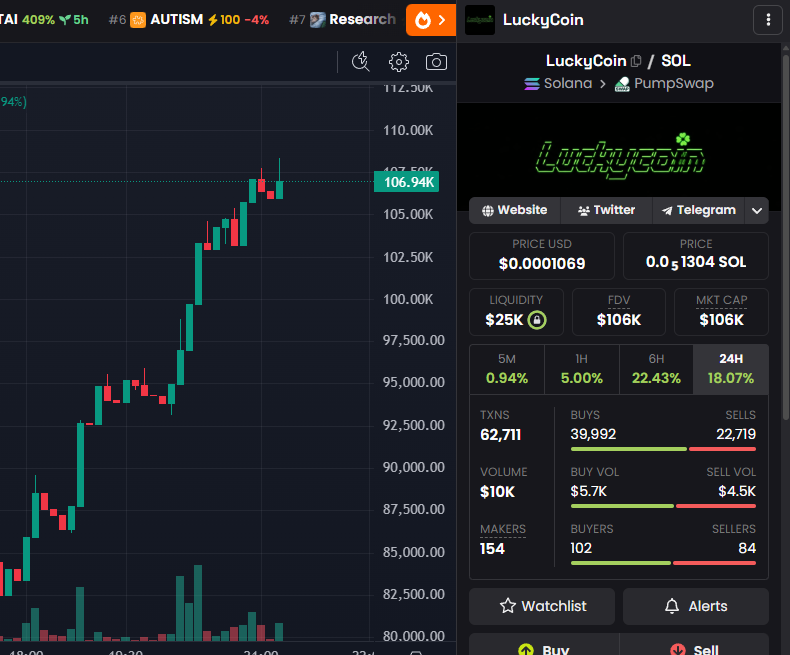Open the LuckyCoin Telegram link
Screen dimensions: 790x655
(698, 210)
